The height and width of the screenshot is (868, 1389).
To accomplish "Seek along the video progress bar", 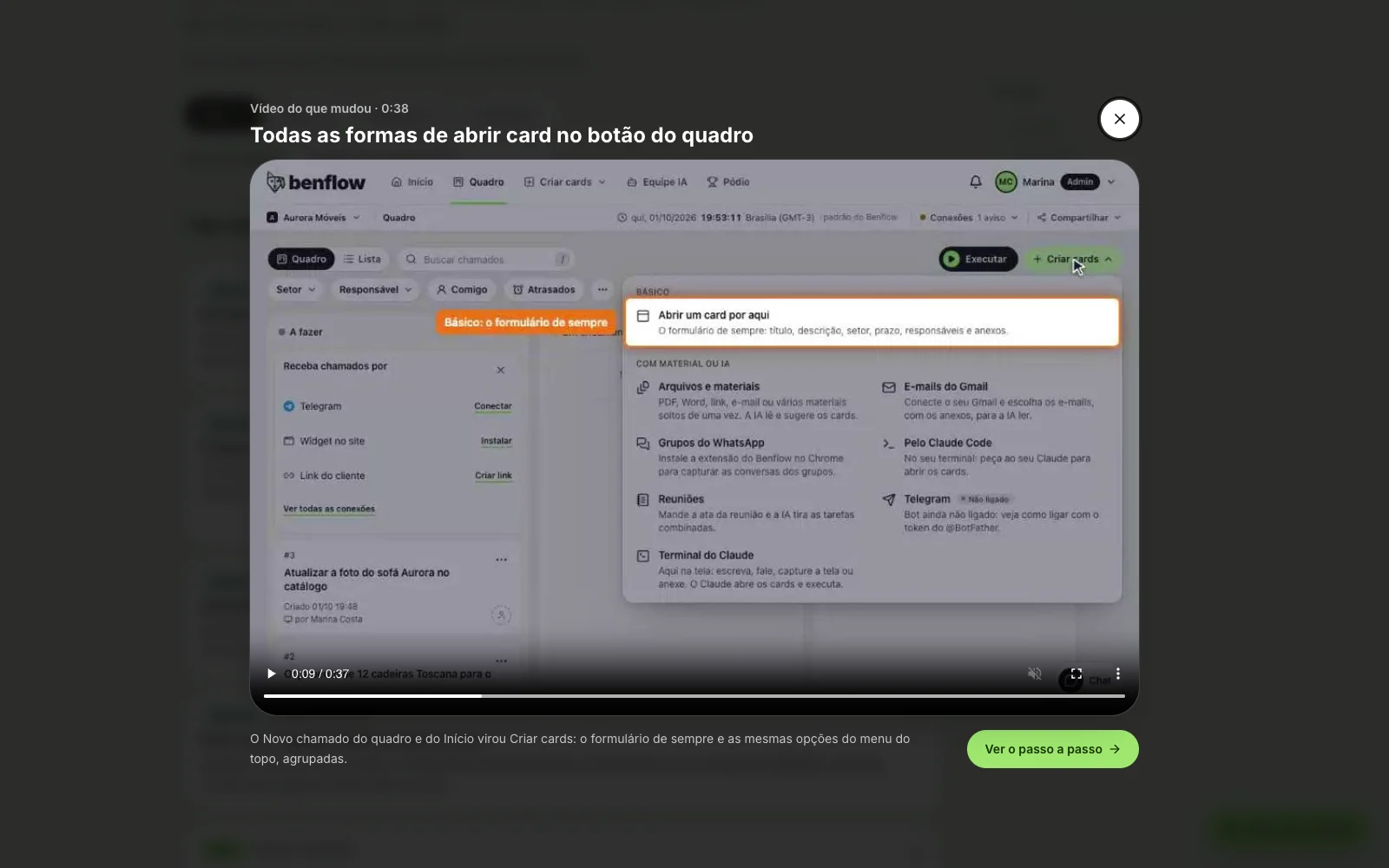I will pyautogui.click(x=694, y=696).
